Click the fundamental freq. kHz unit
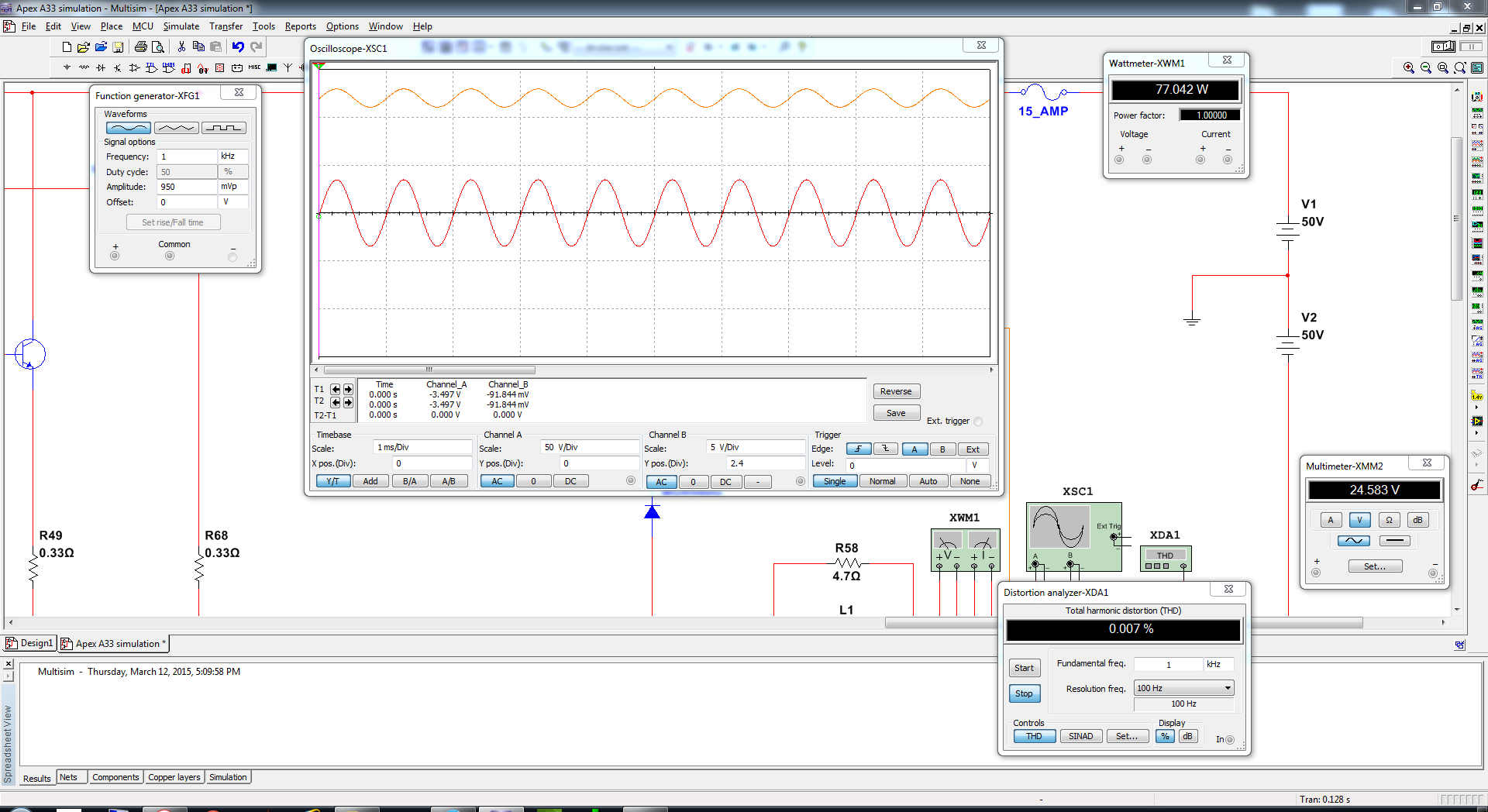Viewport: 1488px width, 812px height. tap(1219, 664)
